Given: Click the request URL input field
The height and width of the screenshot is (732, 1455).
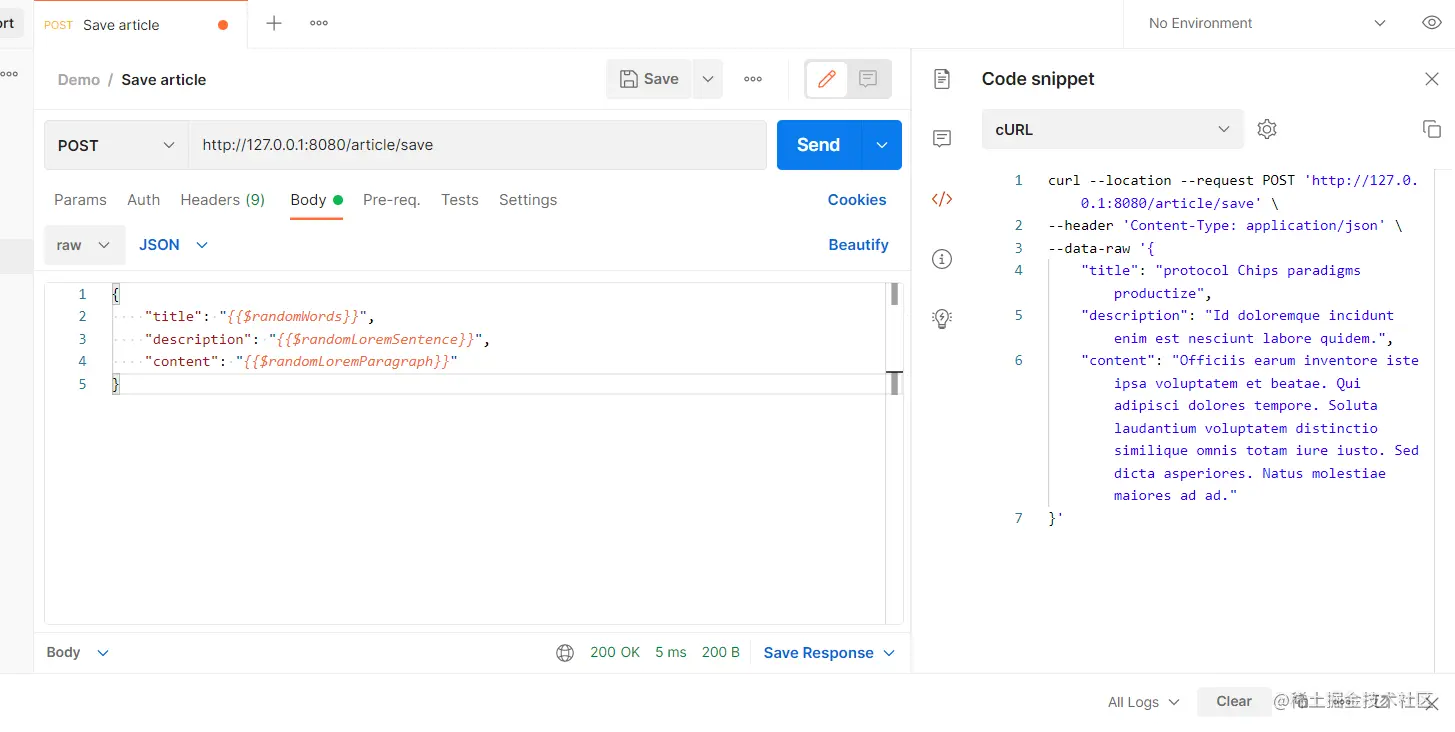Looking at the screenshot, I should tap(477, 145).
